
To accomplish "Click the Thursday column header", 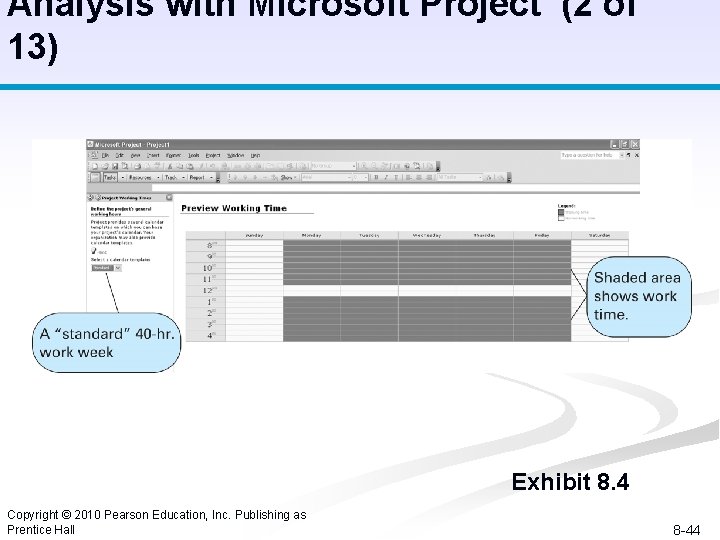I will 484,235.
